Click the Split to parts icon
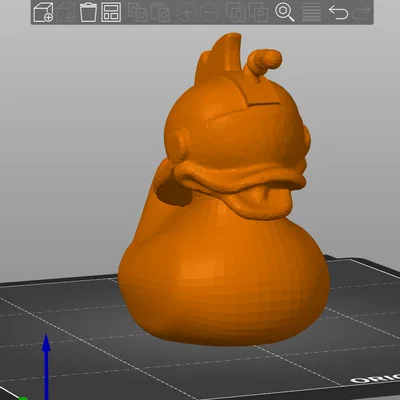 click(x=259, y=12)
